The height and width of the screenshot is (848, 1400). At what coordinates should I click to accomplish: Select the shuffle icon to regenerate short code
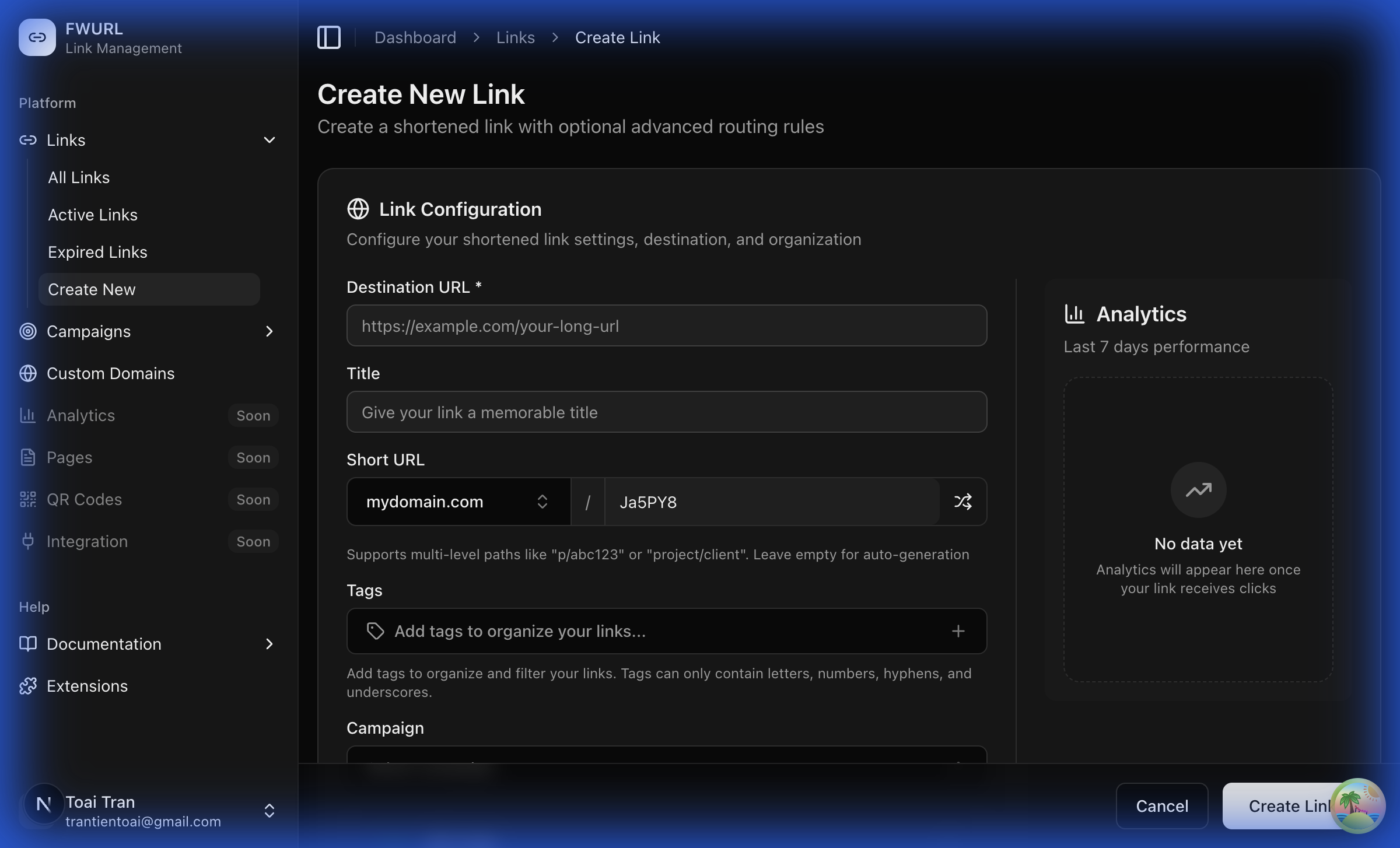click(963, 501)
